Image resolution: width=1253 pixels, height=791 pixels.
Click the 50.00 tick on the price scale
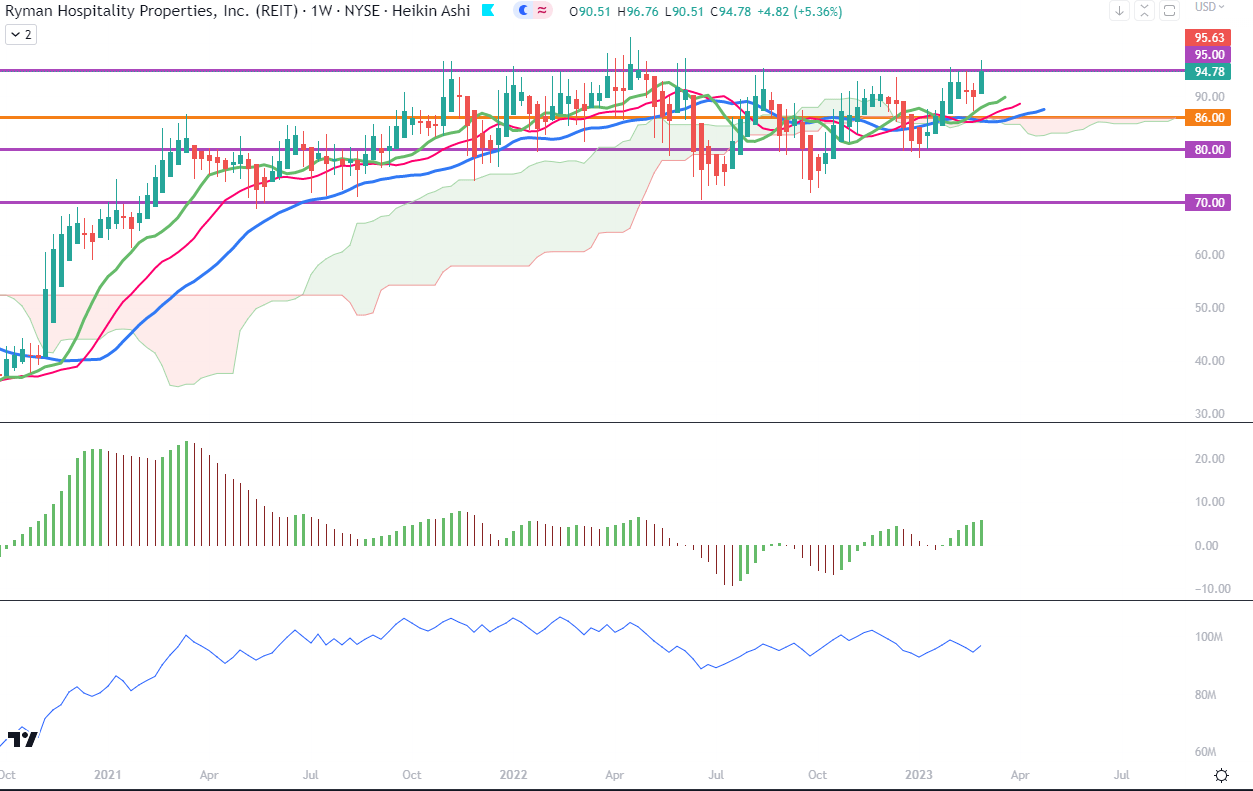(1209, 308)
